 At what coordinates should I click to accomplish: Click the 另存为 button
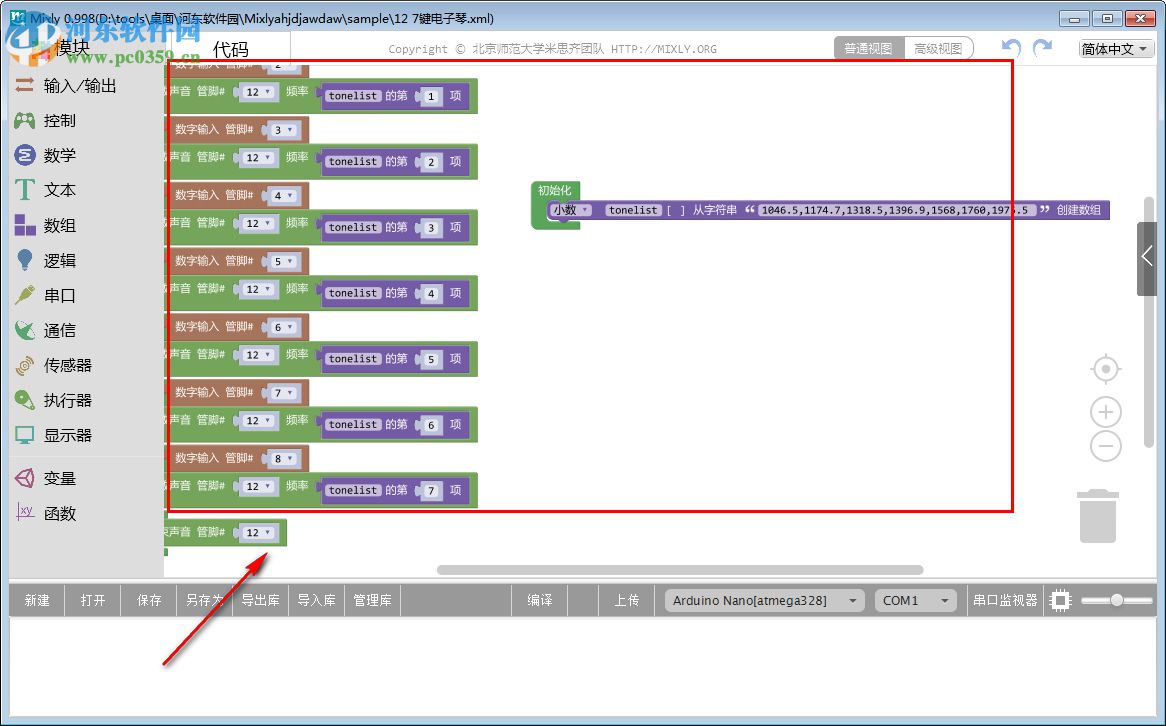tap(204, 600)
